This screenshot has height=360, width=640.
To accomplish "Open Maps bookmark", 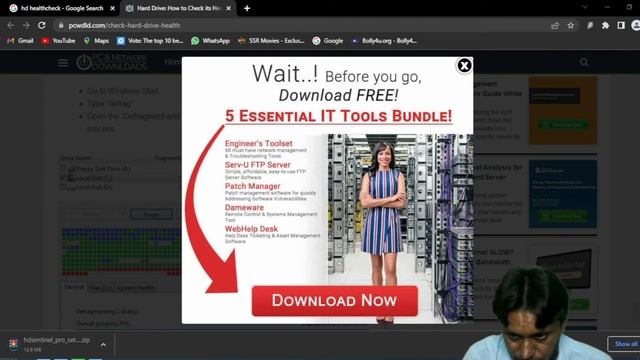I will [x=96, y=41].
